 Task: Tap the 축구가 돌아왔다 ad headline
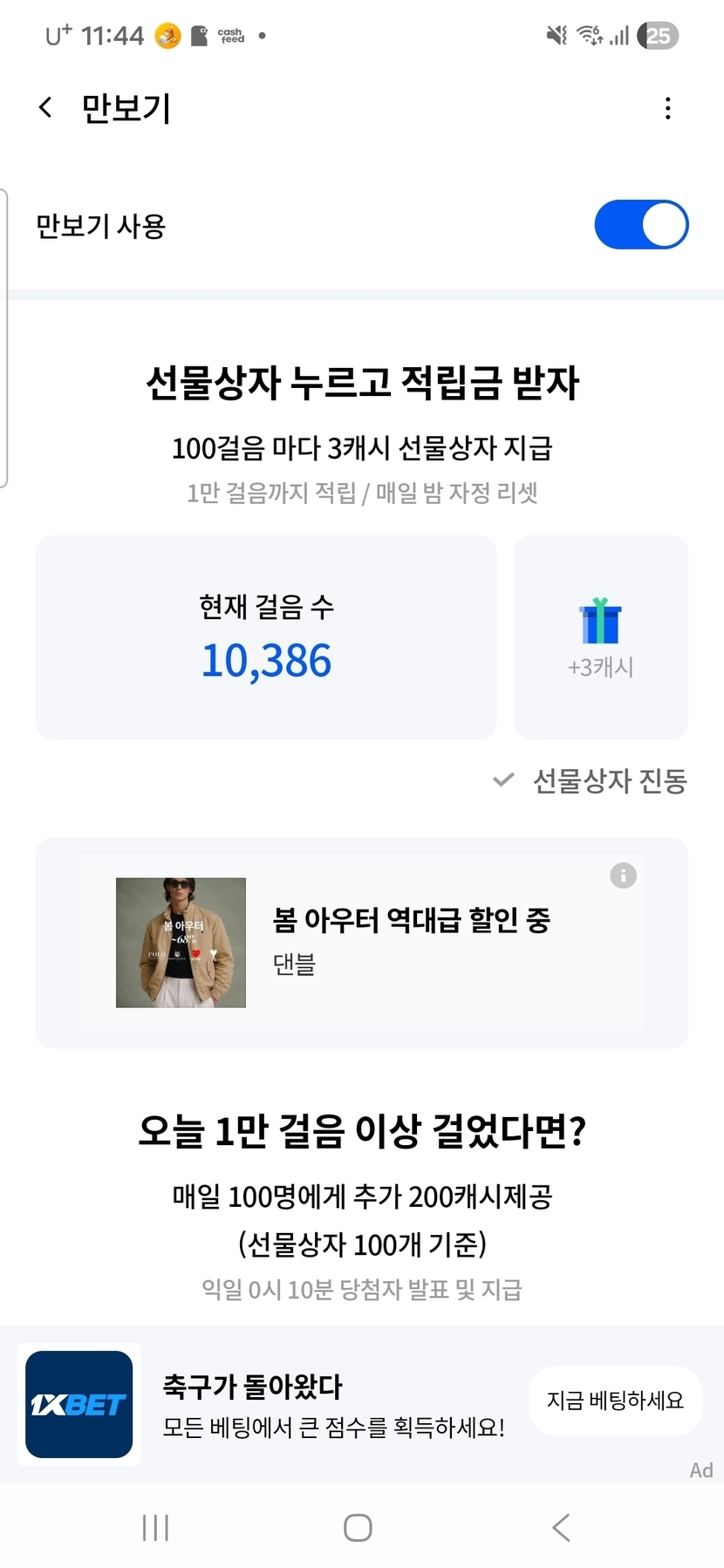point(253,1386)
